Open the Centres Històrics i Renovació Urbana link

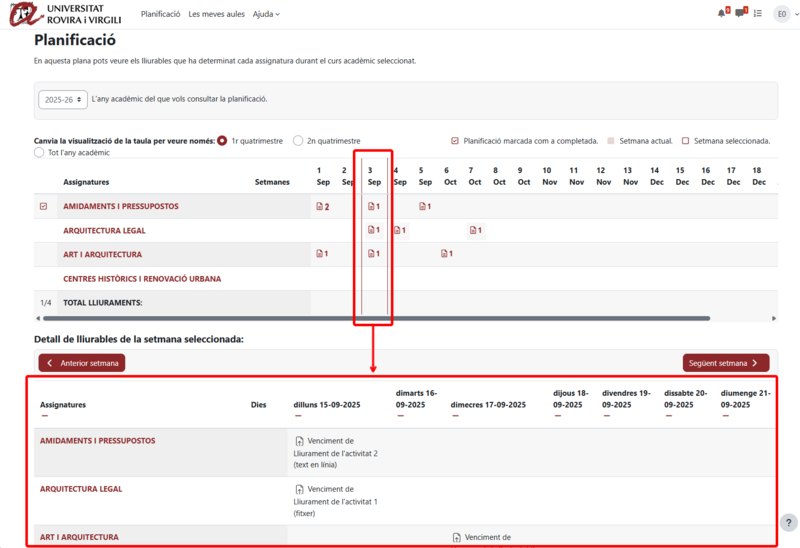click(142, 279)
